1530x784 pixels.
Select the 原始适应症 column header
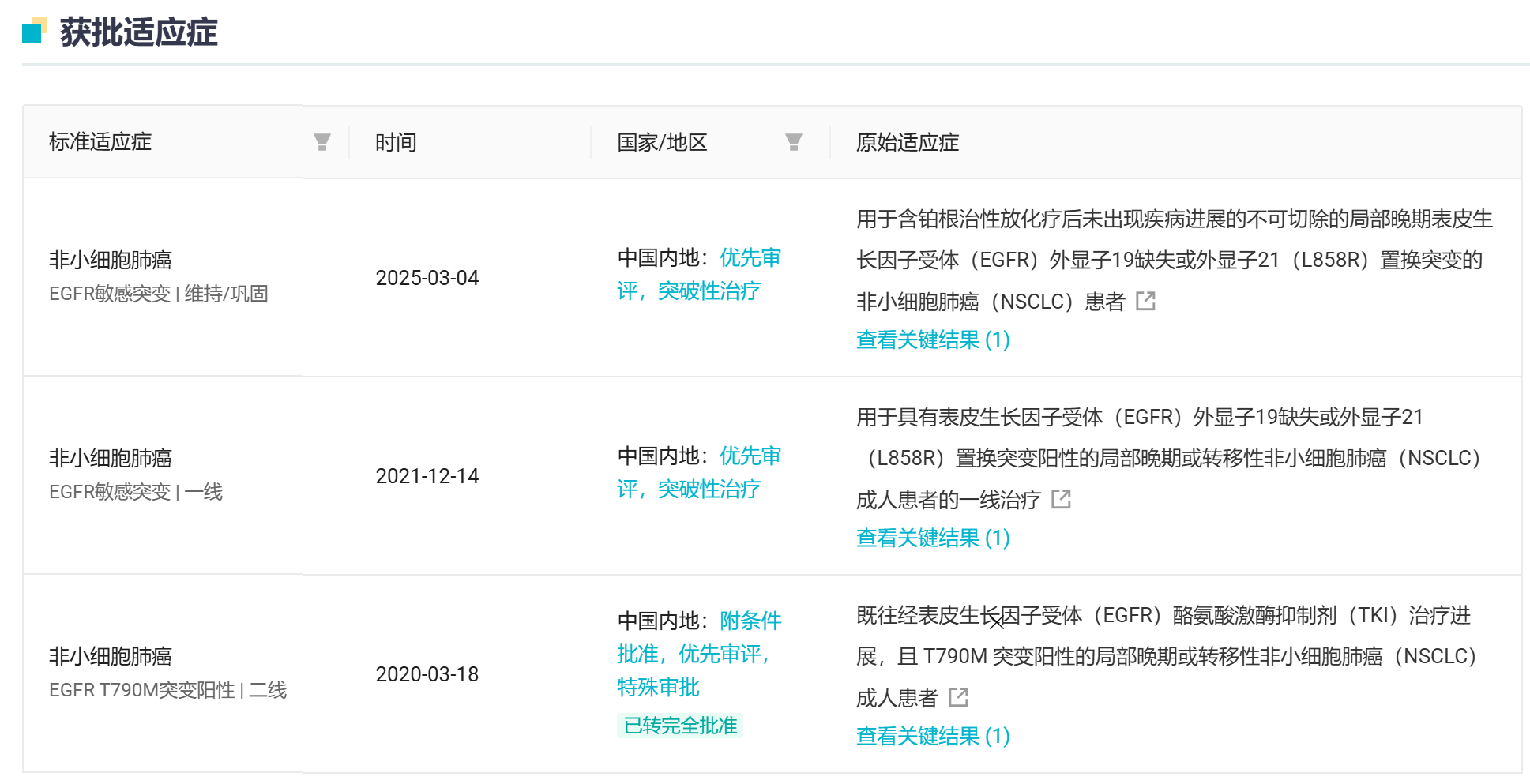coord(908,142)
